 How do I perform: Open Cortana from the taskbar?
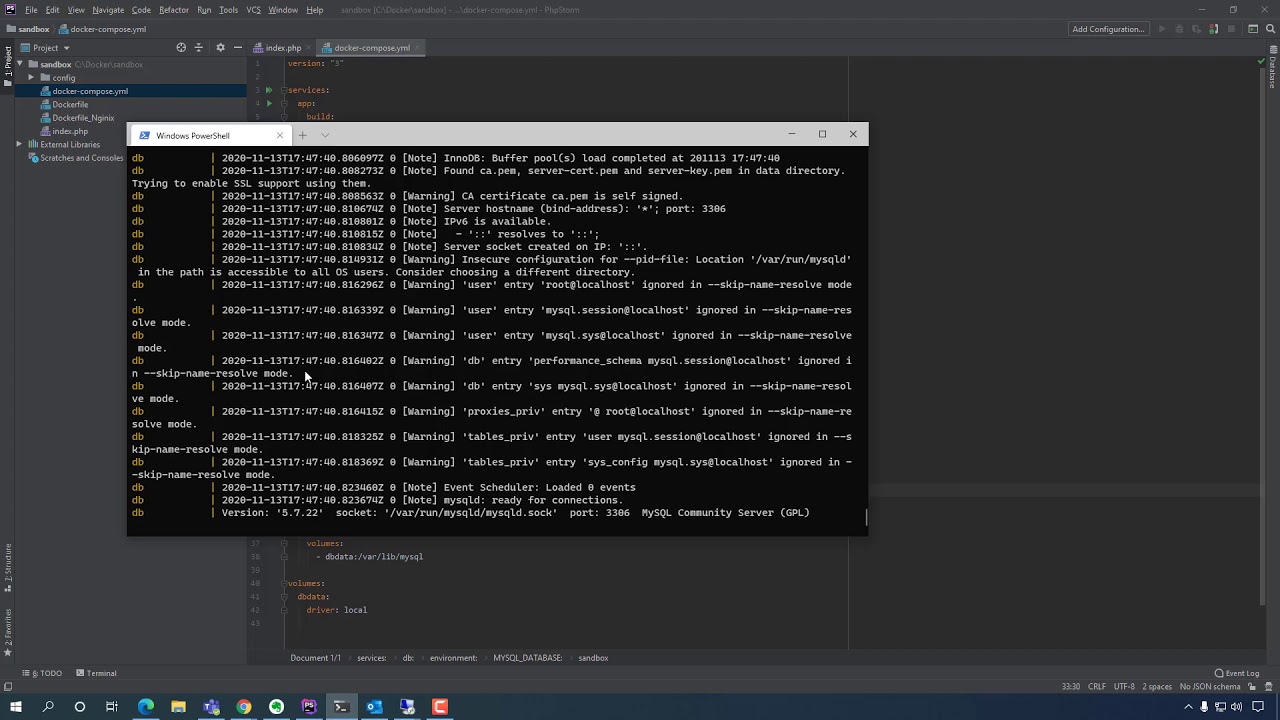(80, 707)
